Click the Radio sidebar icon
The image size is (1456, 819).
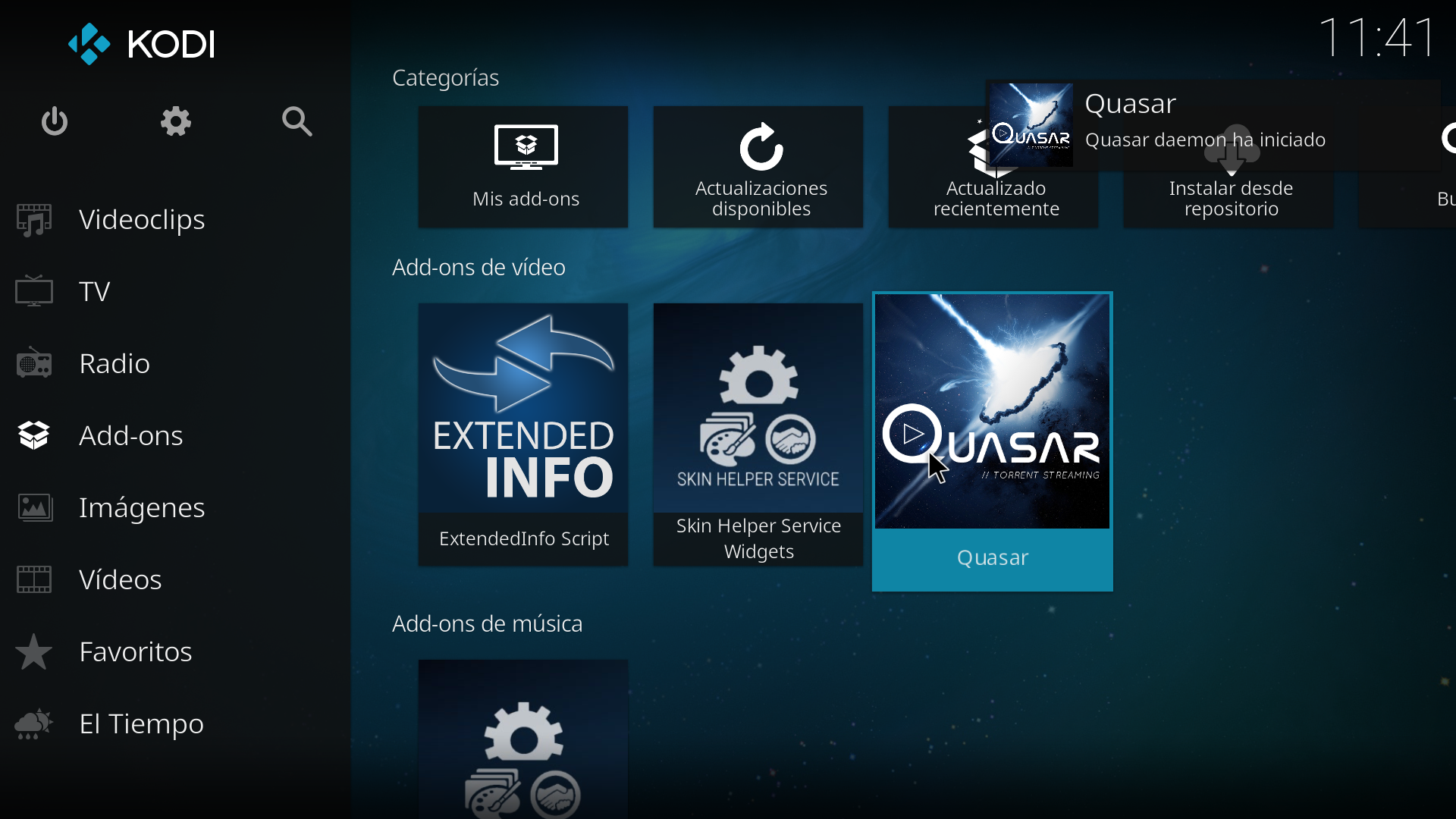[x=34, y=363]
